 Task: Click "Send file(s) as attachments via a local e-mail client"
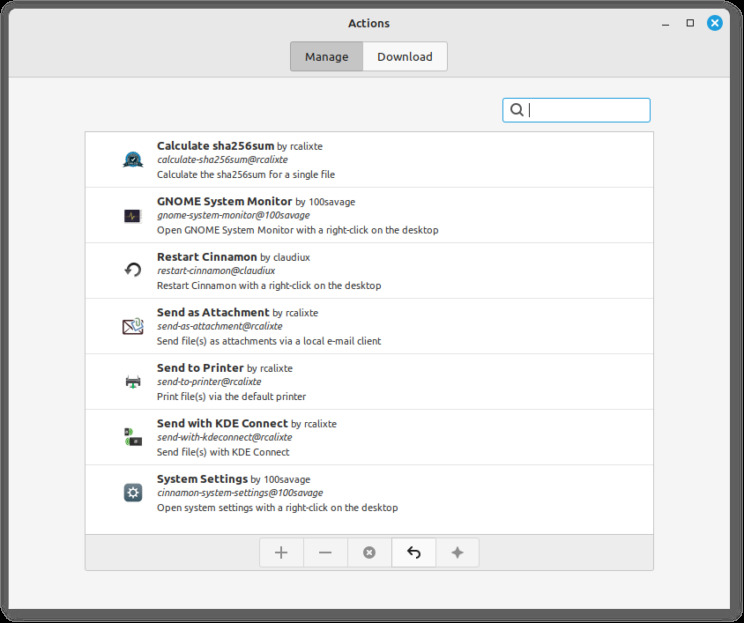269,341
